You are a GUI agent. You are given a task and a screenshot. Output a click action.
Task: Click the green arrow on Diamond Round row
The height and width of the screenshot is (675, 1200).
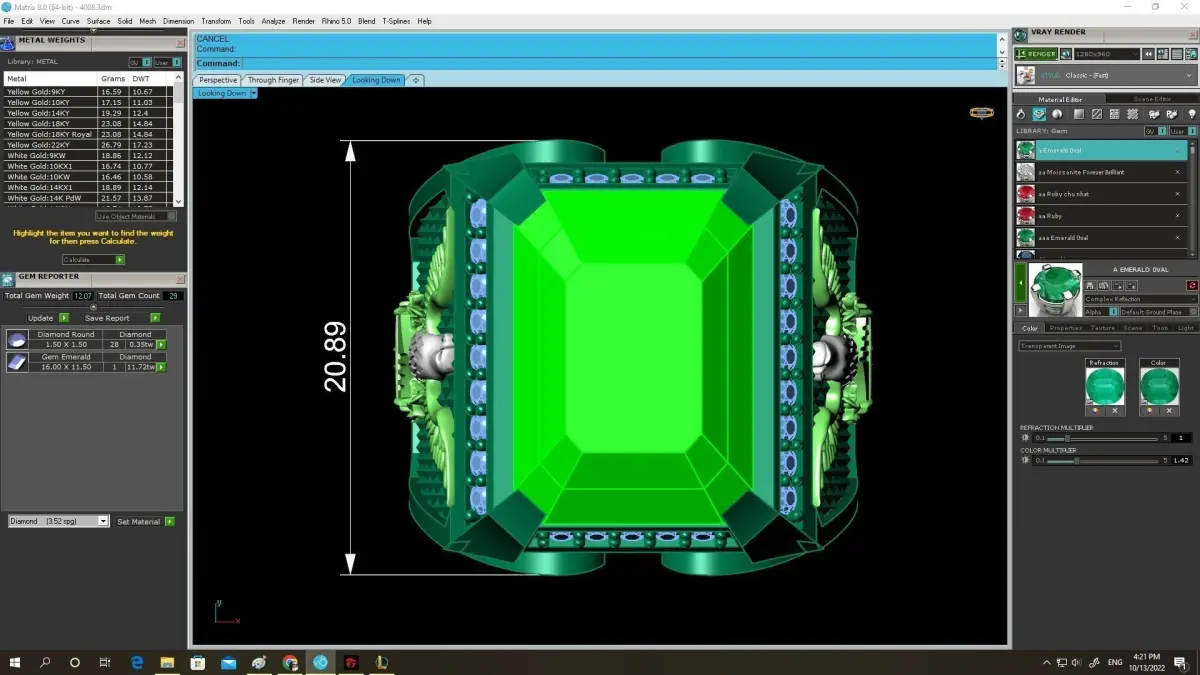161,345
